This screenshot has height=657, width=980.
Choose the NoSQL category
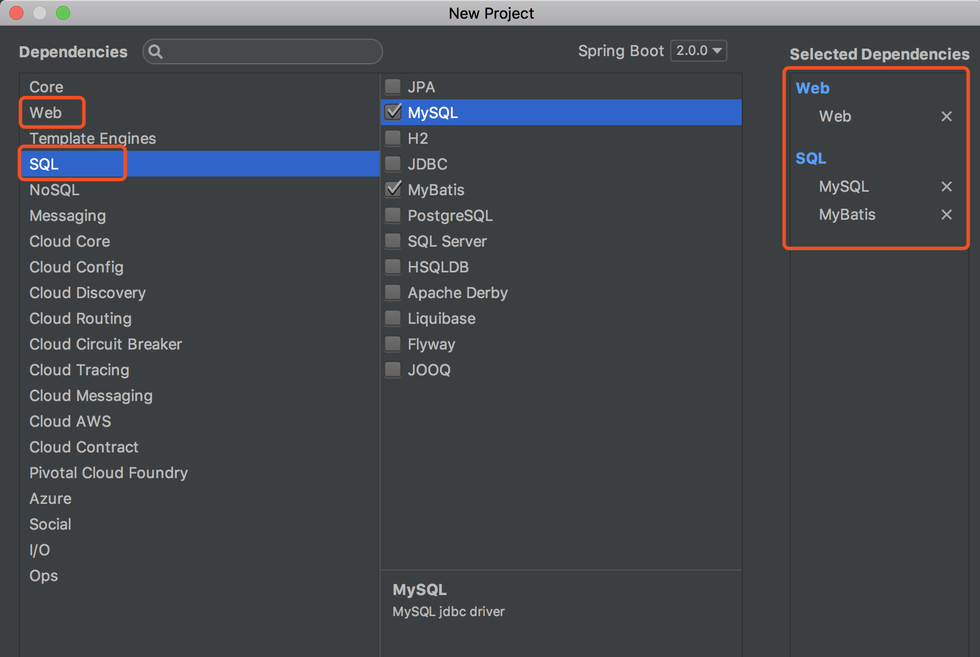(199, 189)
